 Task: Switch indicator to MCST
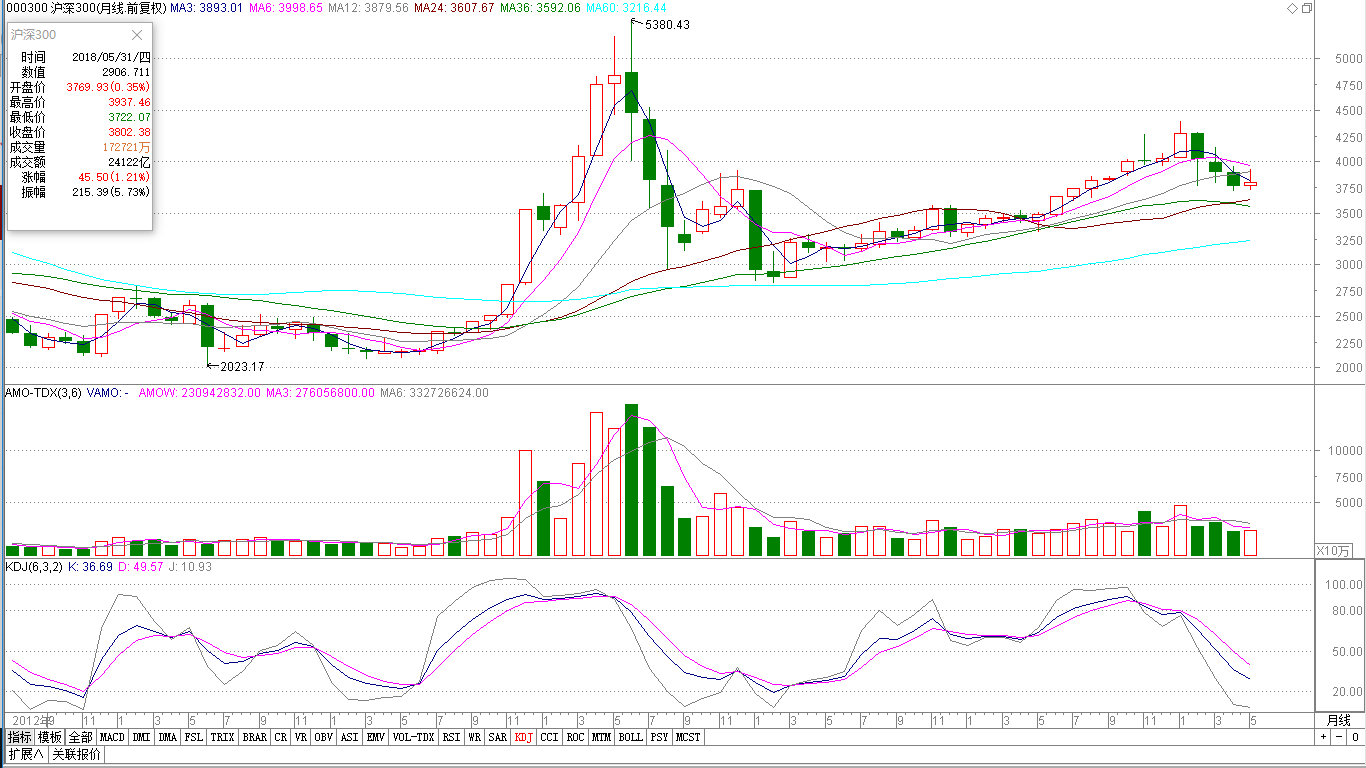(688, 737)
